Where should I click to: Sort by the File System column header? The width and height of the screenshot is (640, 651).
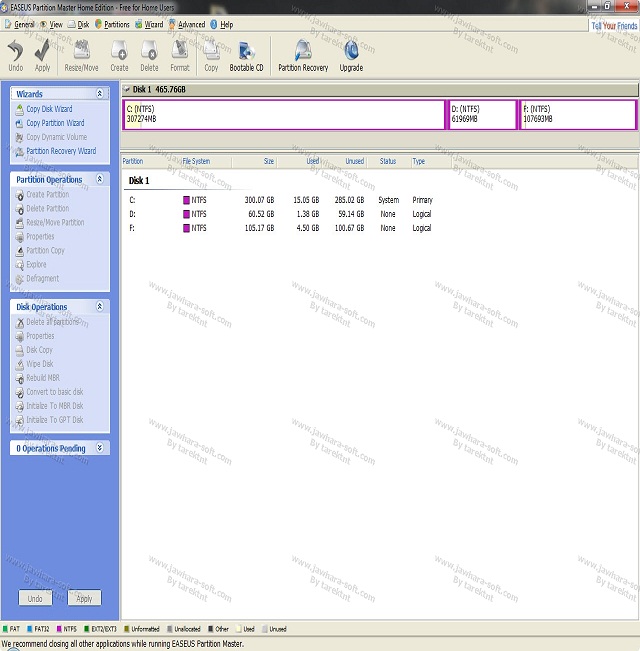click(196, 162)
